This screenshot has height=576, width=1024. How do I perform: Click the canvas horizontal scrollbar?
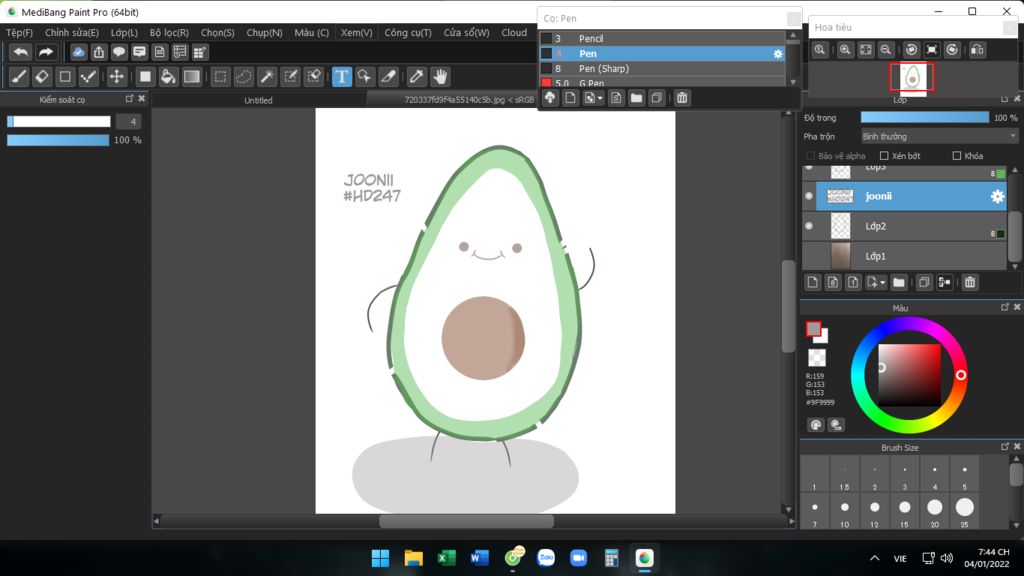[x=466, y=521]
